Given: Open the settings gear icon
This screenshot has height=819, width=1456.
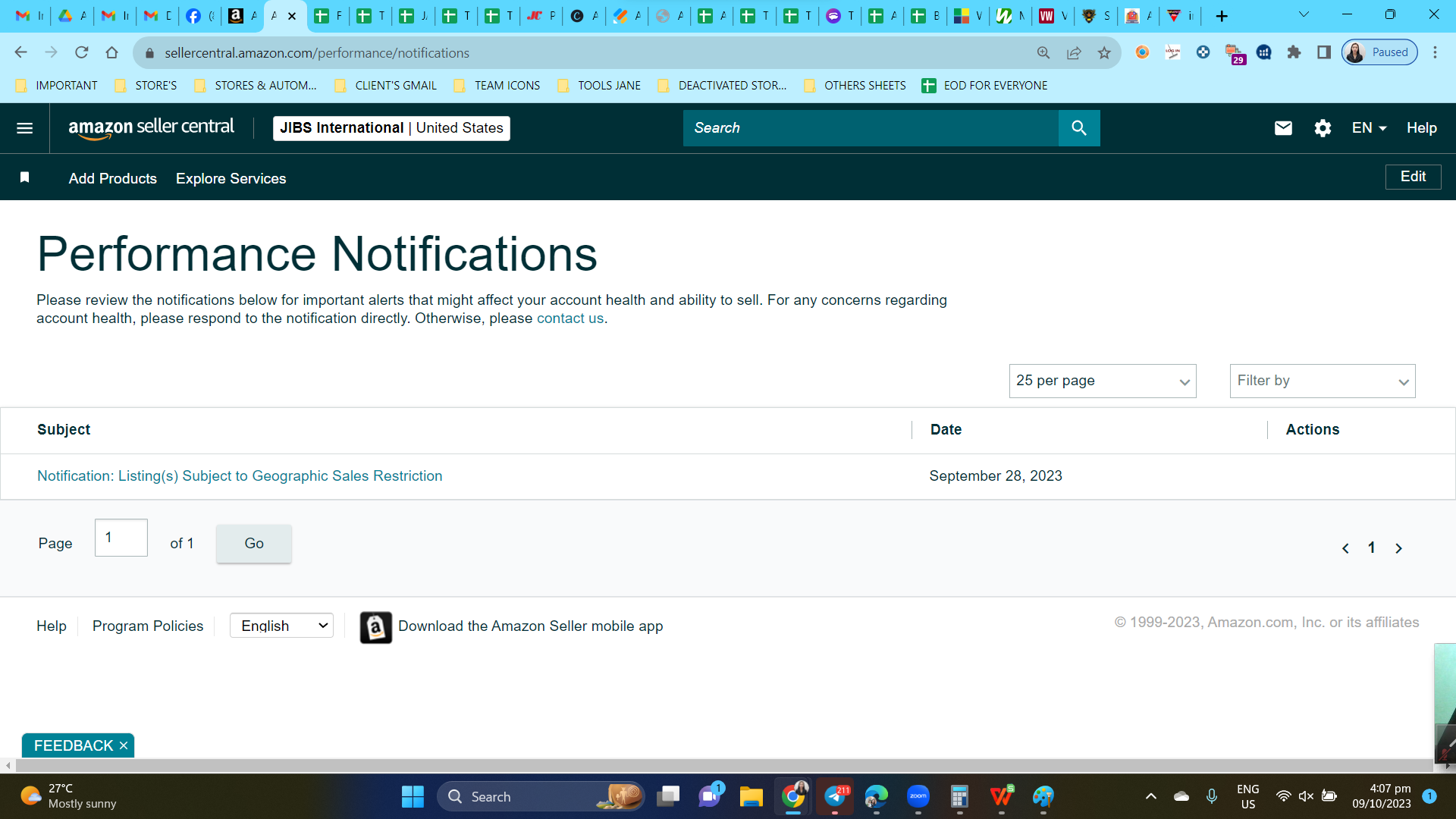Looking at the screenshot, I should pyautogui.click(x=1323, y=128).
